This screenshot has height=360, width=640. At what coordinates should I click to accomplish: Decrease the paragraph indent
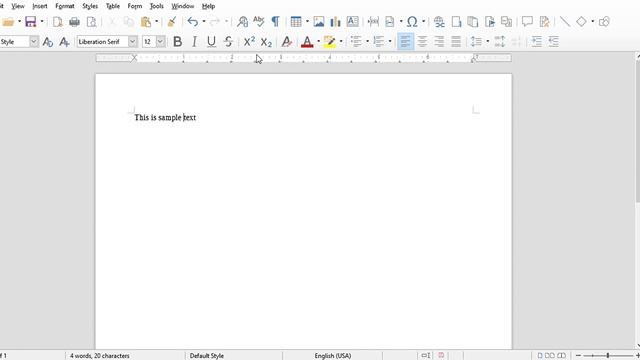(553, 42)
